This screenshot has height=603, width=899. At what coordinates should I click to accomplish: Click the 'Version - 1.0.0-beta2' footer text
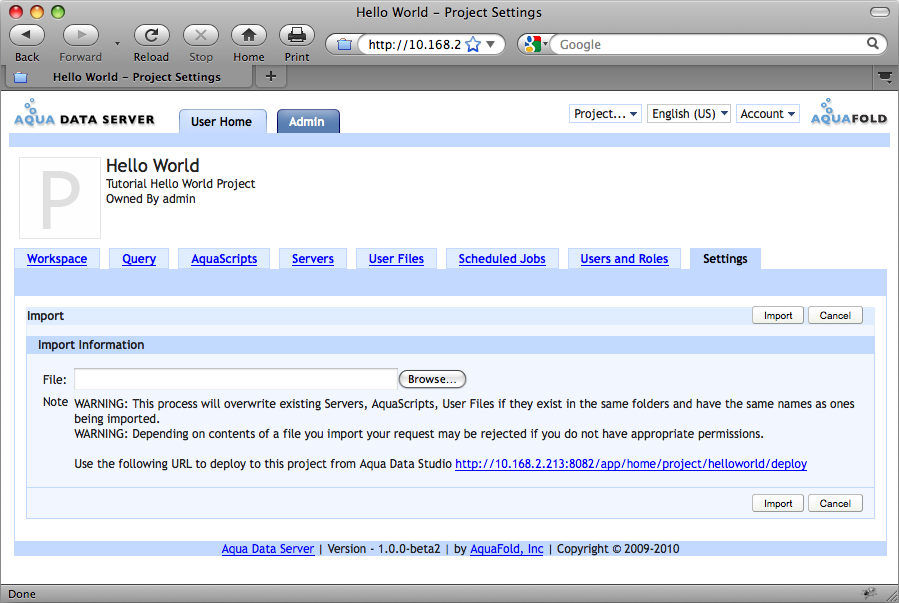(384, 549)
